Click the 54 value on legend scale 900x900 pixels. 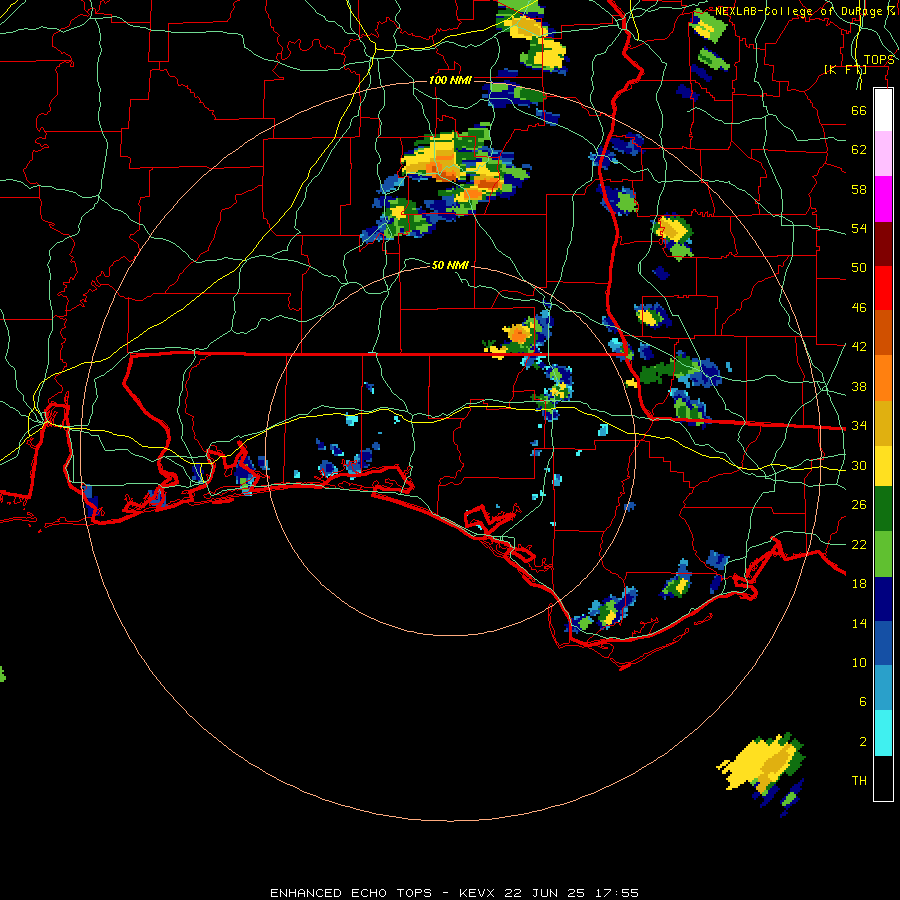859,228
